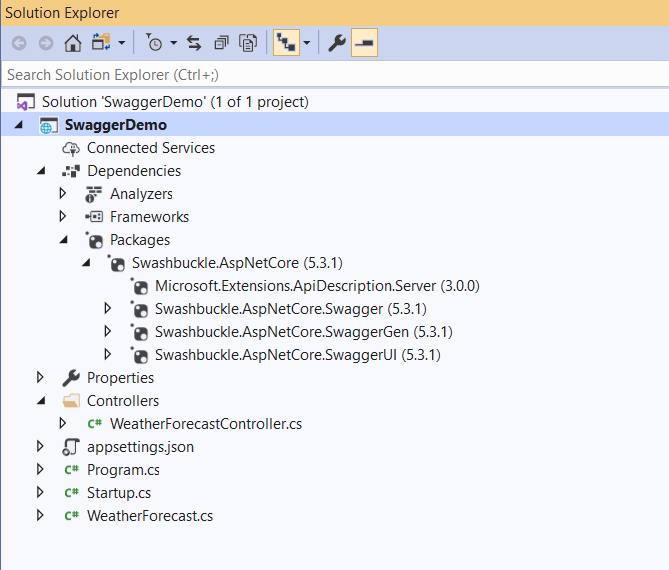Select Swashbuckle.AspNetCore (5.3.1) package
669x570 pixels.
[x=237, y=263]
